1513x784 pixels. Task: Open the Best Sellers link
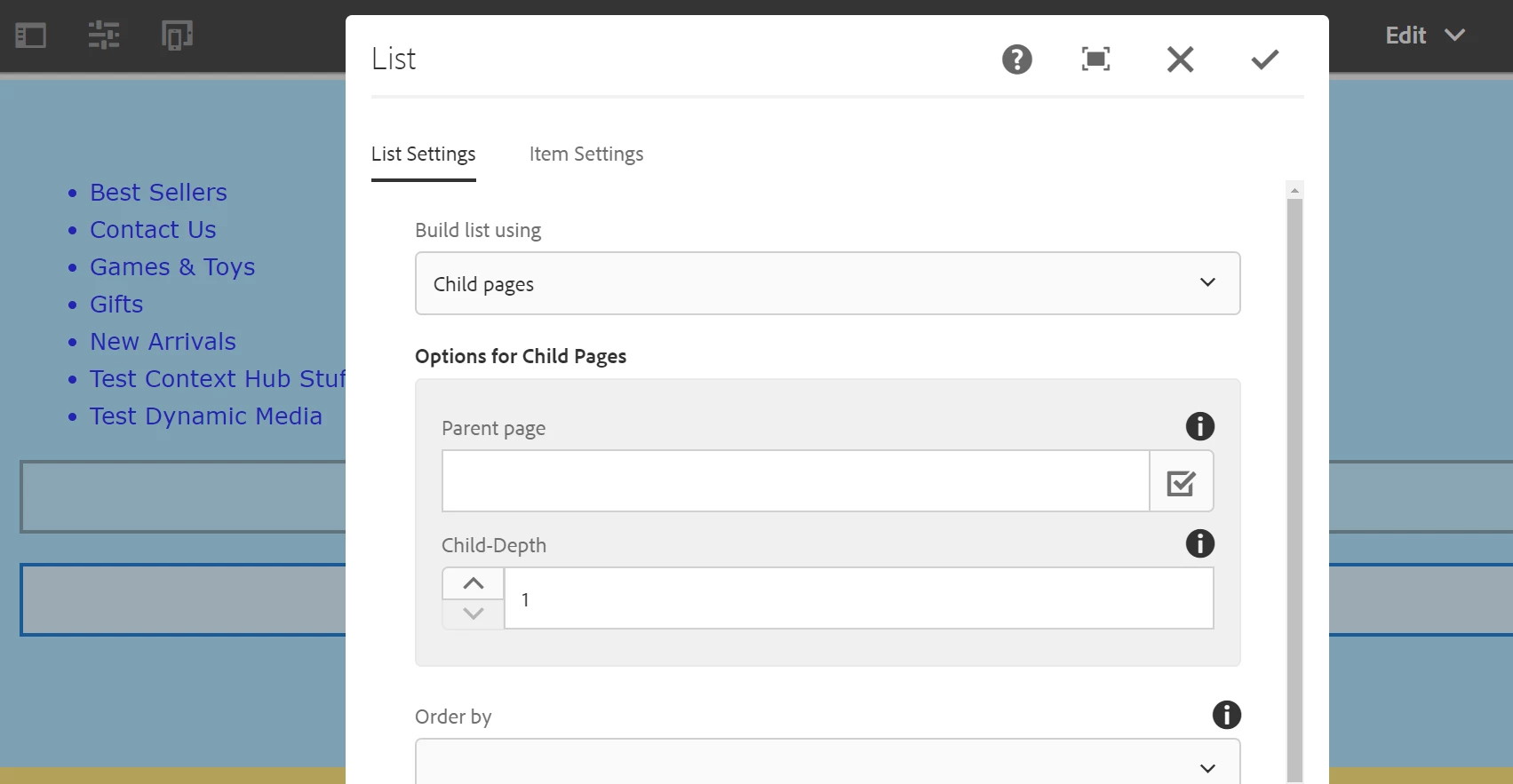coord(158,193)
